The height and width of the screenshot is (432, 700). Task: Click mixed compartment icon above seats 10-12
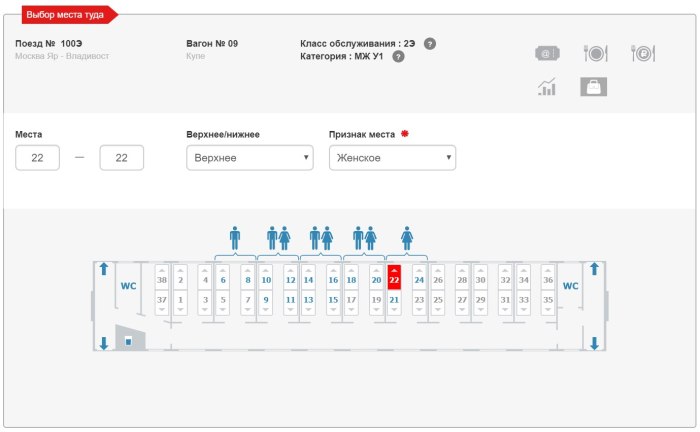click(279, 238)
